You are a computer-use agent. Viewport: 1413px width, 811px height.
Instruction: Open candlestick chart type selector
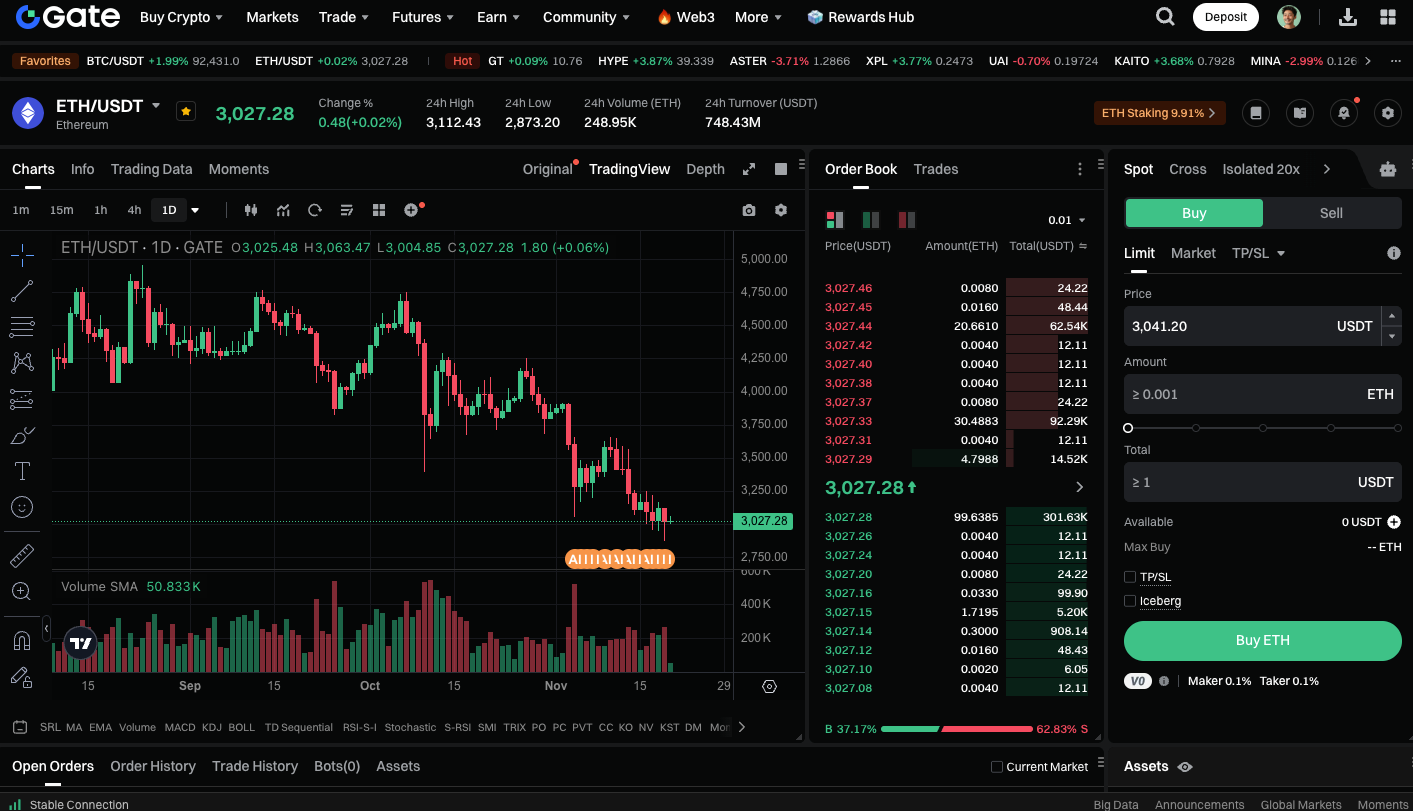click(x=251, y=210)
